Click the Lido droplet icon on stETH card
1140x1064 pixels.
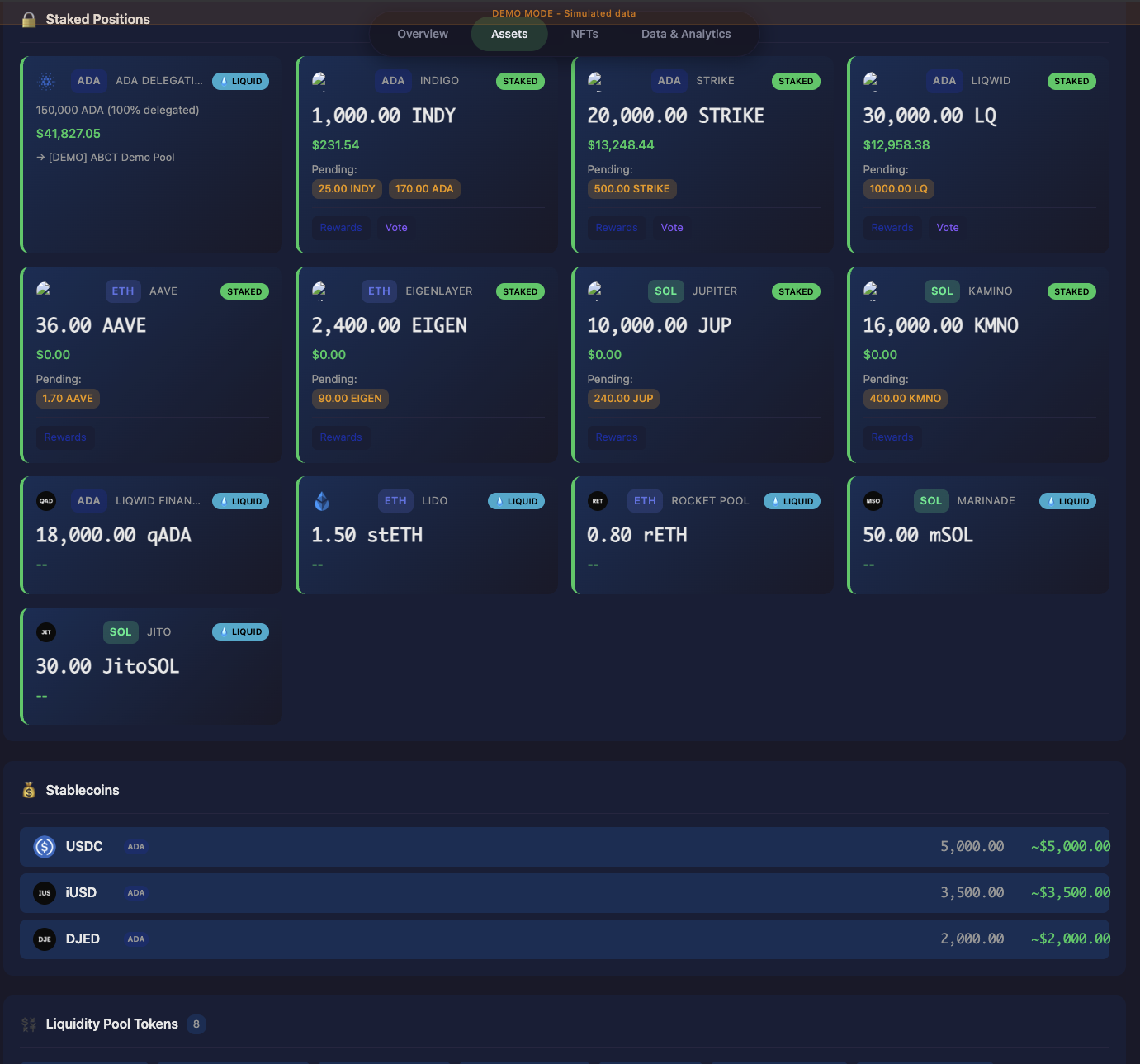tap(322, 500)
